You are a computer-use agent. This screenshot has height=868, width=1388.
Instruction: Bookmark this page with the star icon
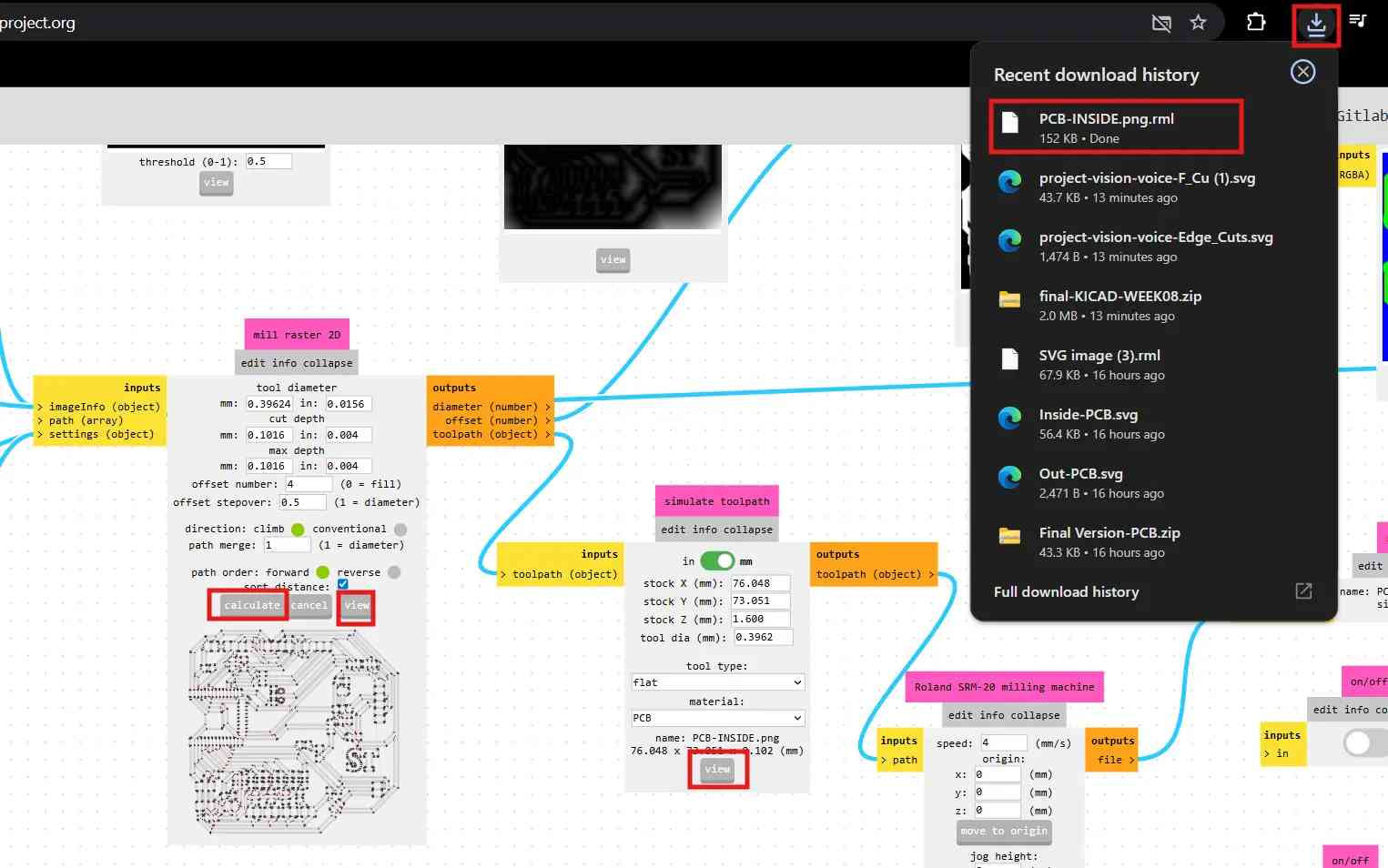pos(1198,23)
